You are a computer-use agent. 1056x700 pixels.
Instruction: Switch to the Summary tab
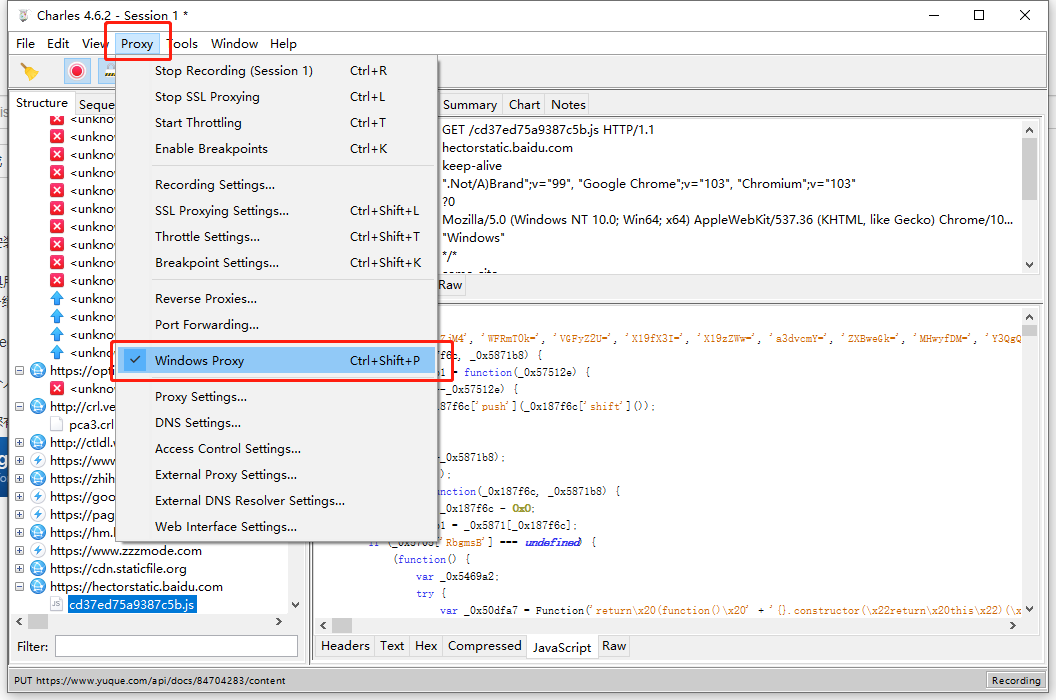(470, 104)
